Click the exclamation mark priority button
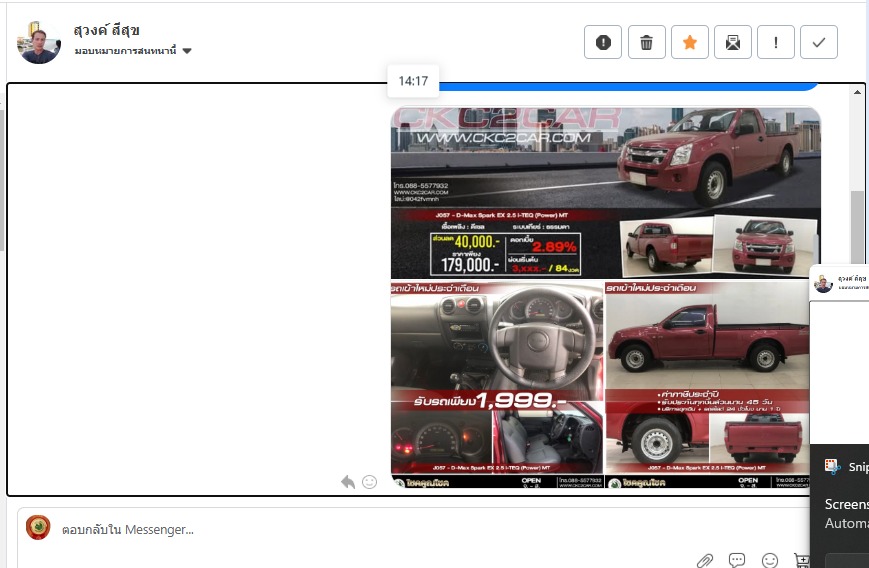The image size is (869, 568). (776, 42)
